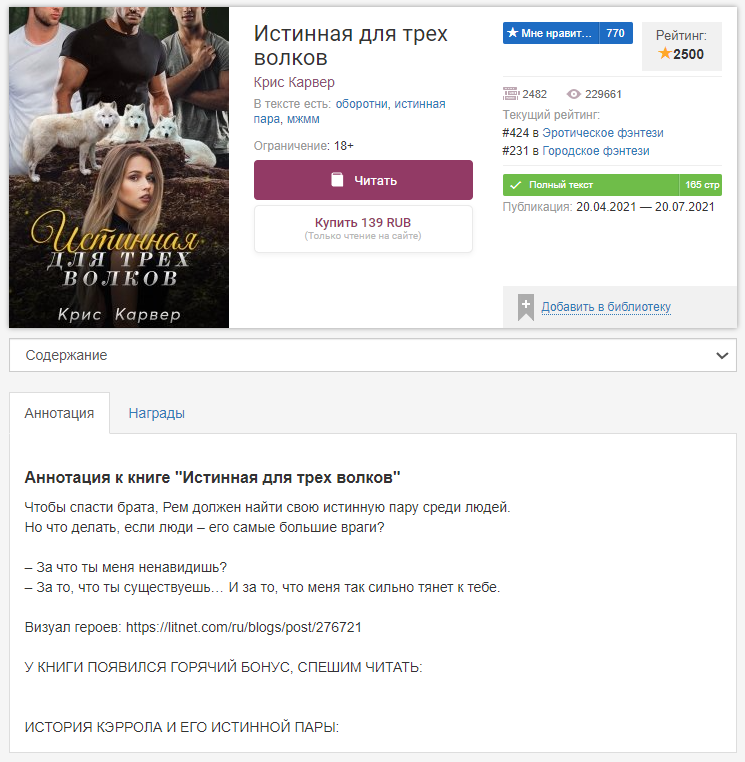Click Добавить в библиотеку link

click(x=606, y=307)
